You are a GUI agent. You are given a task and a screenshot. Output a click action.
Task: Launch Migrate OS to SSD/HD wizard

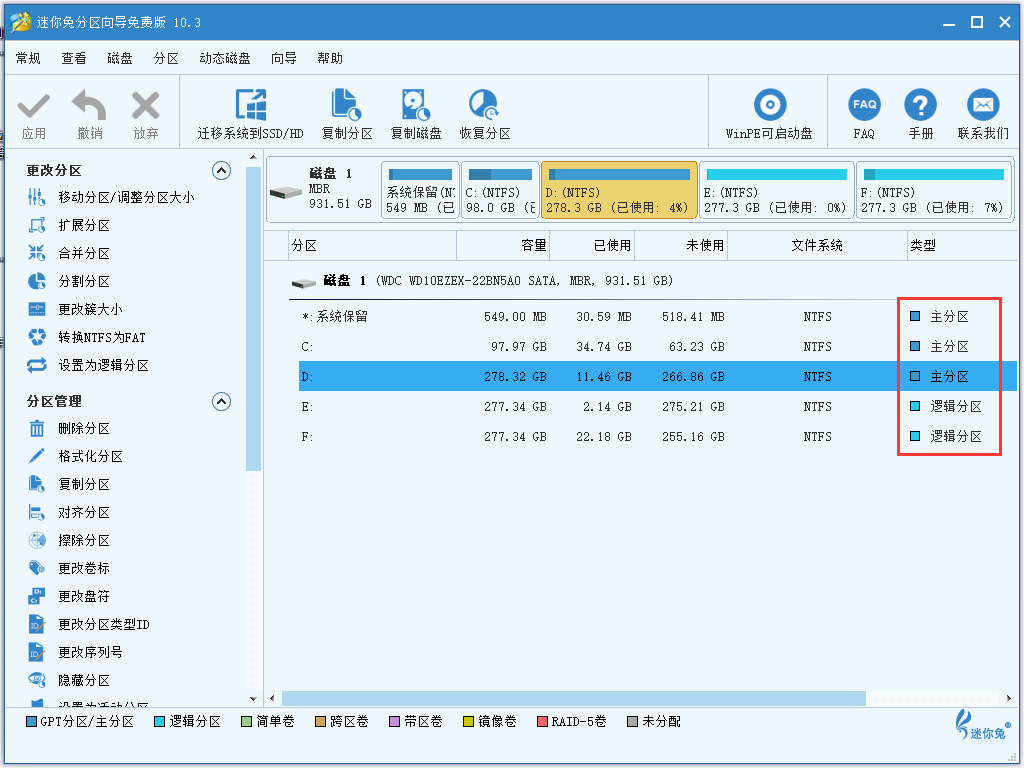[251, 115]
